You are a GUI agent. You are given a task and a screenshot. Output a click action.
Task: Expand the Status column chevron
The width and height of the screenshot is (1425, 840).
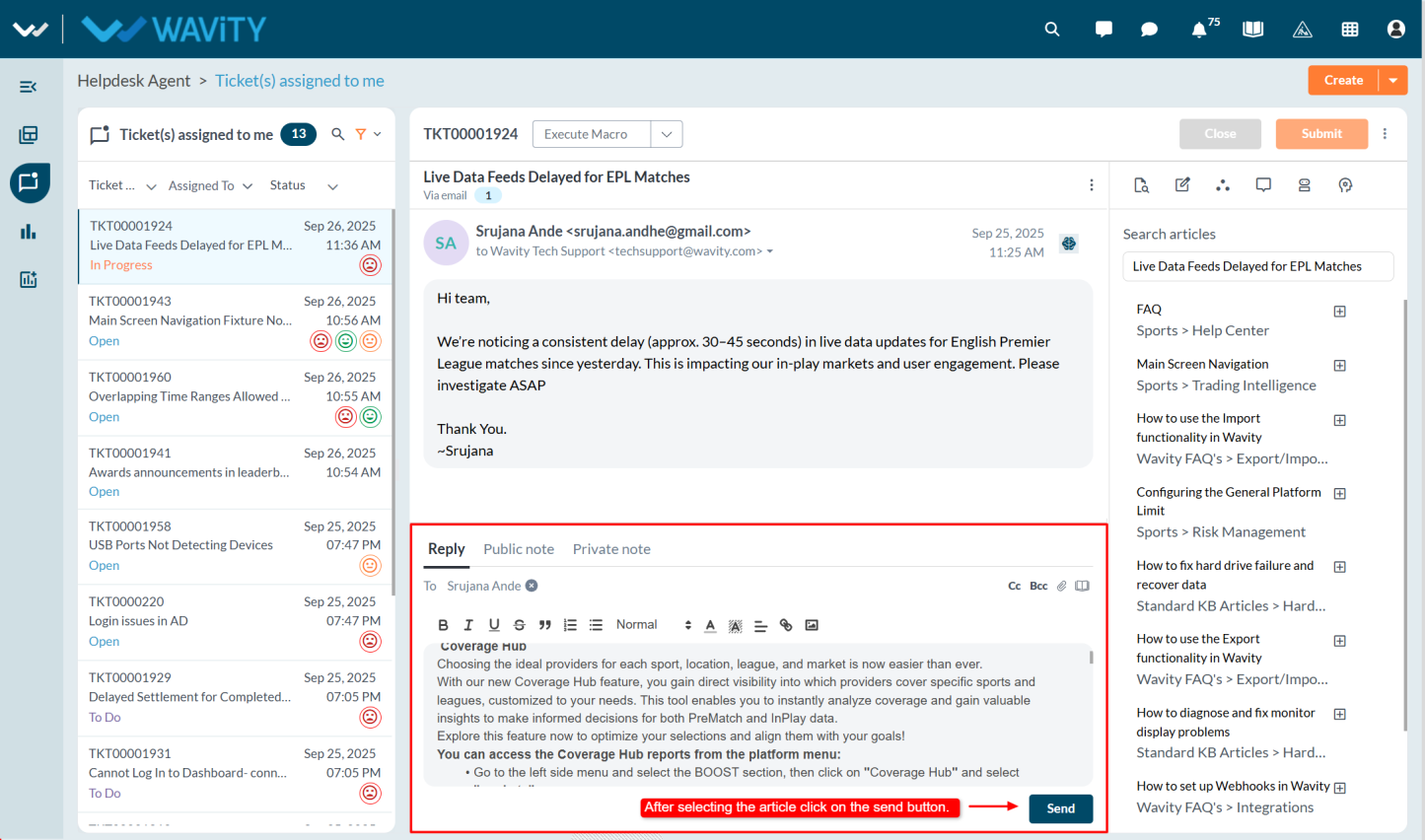pyautogui.click(x=332, y=186)
